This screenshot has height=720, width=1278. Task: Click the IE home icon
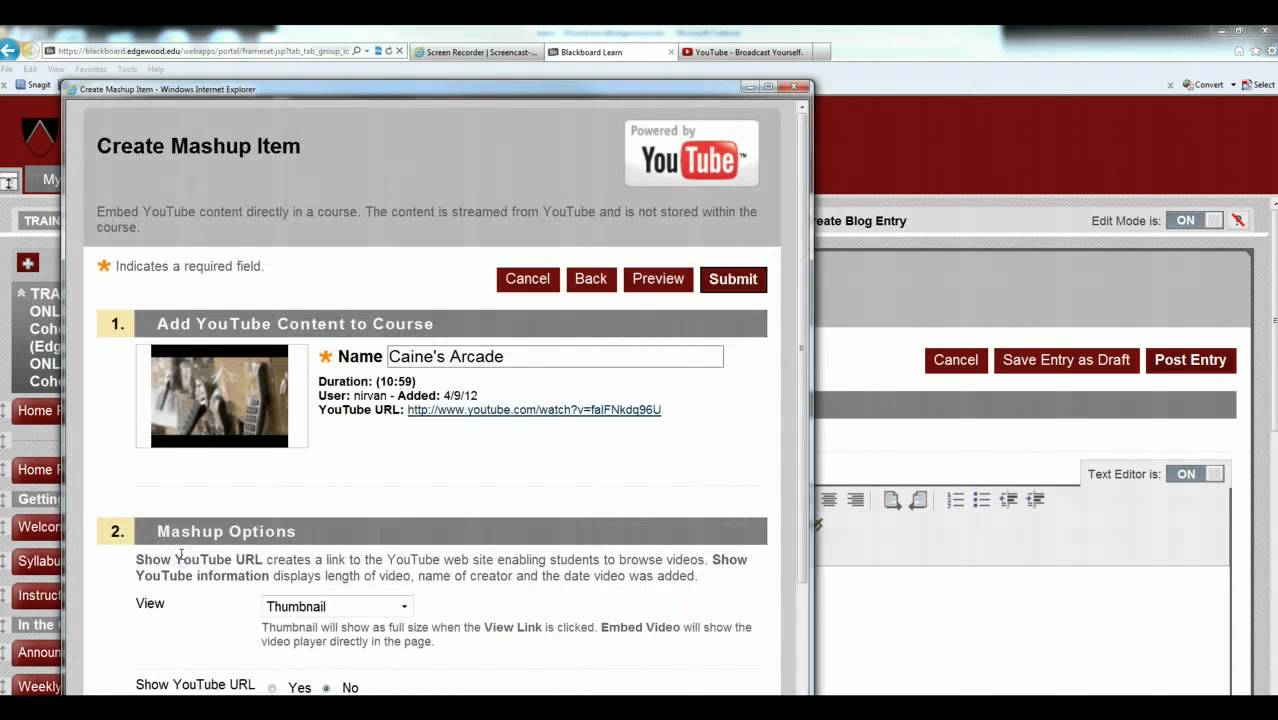pos(1240,51)
